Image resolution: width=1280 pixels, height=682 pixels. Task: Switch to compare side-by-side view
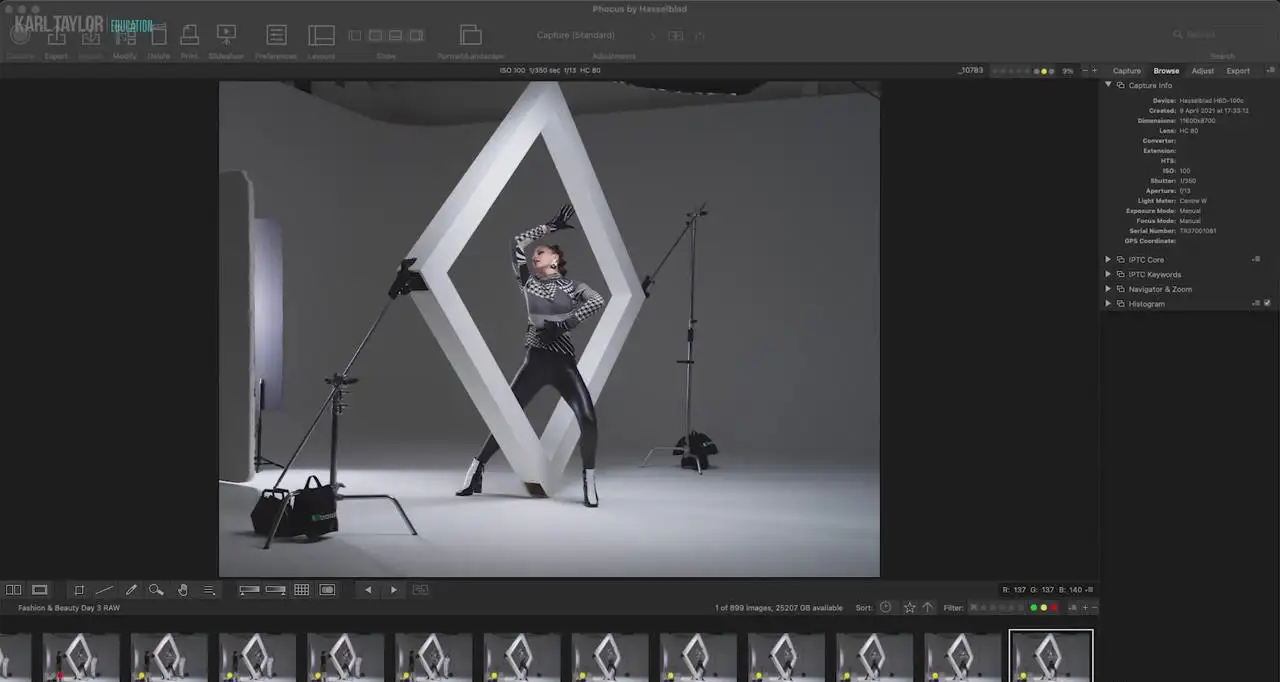coord(14,590)
